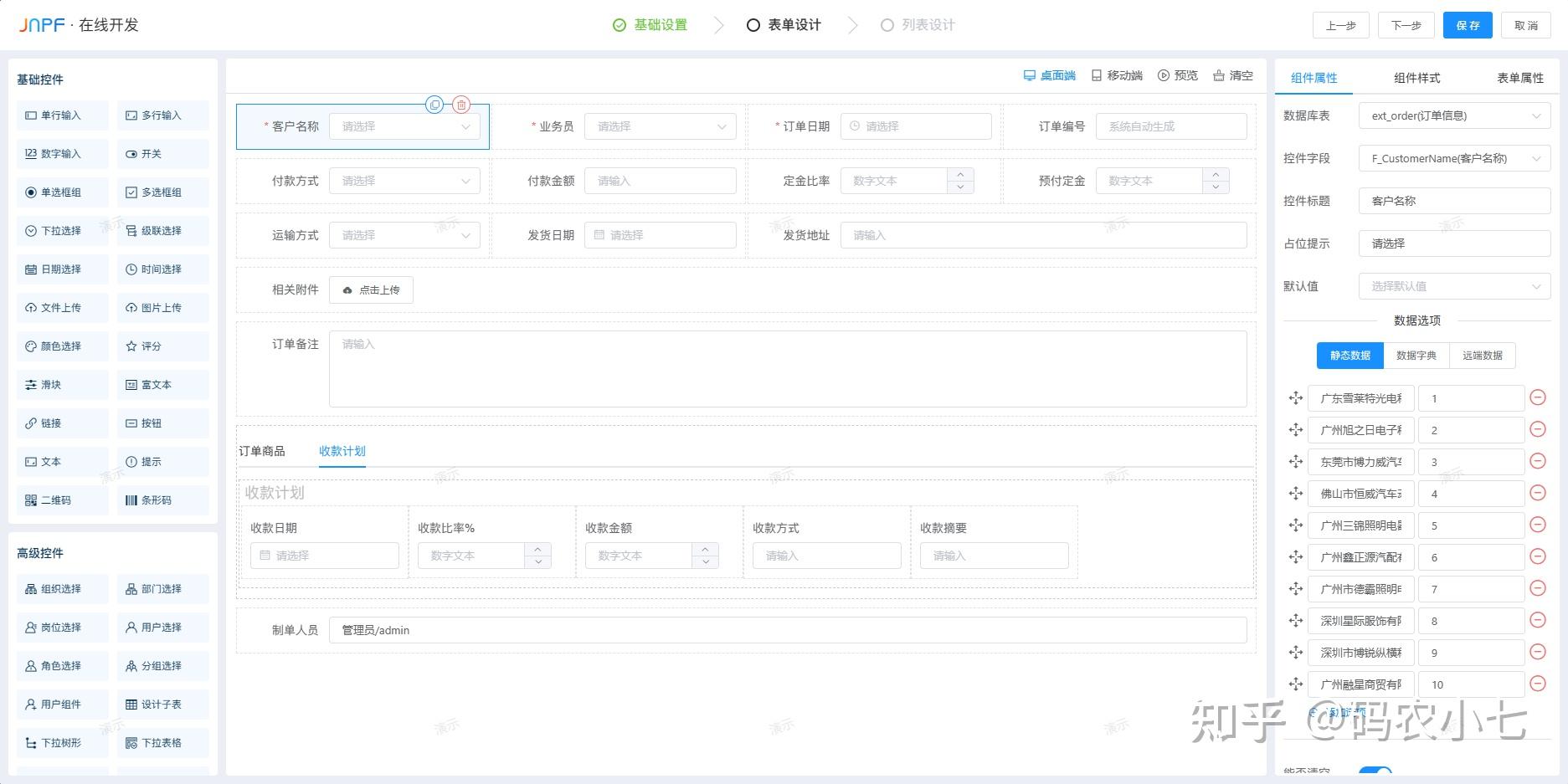
Task: Click the red delete icon above 客户名称 field
Action: pyautogui.click(x=461, y=105)
